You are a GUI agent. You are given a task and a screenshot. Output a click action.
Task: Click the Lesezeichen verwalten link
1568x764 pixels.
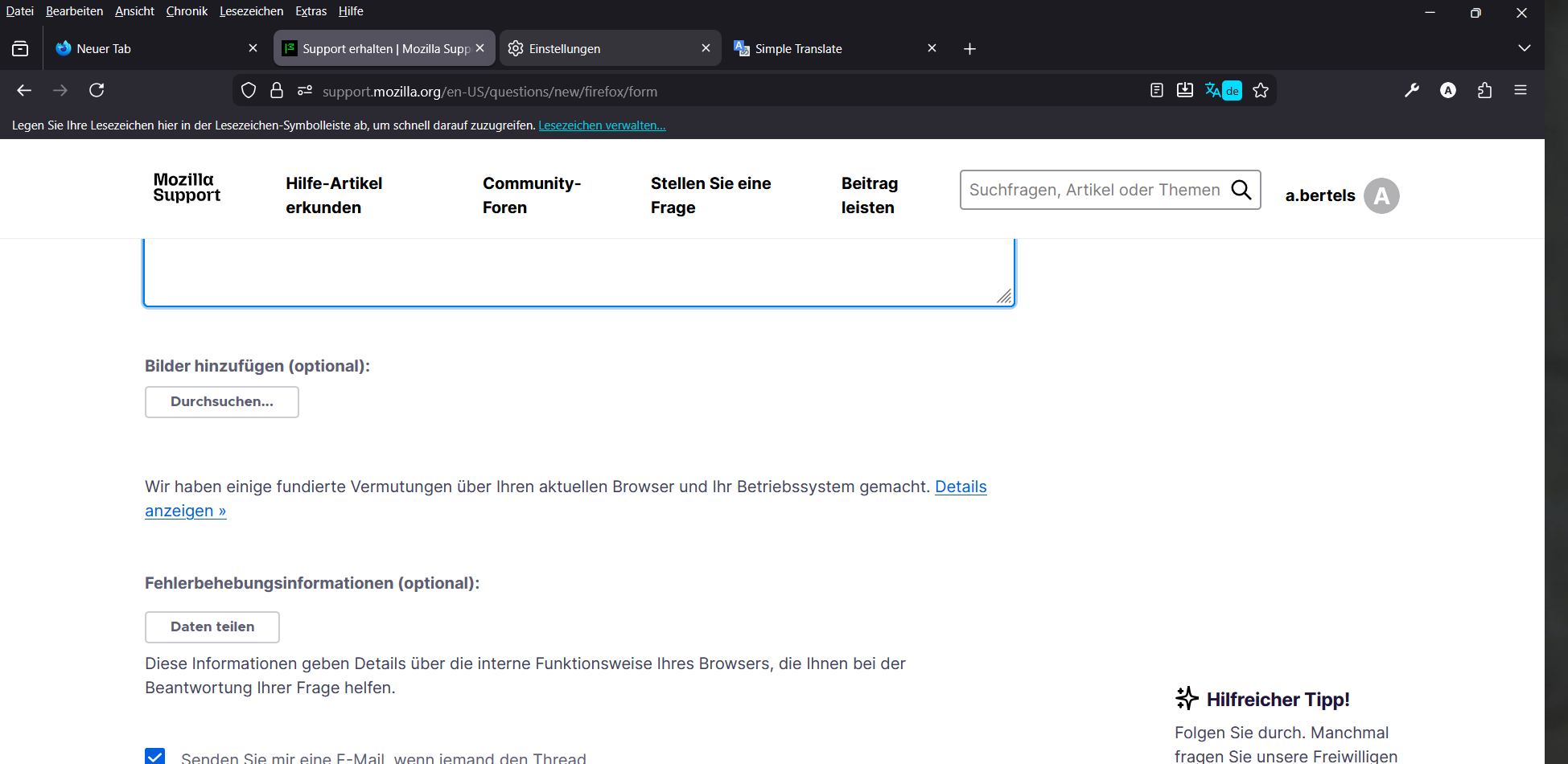[x=602, y=125]
